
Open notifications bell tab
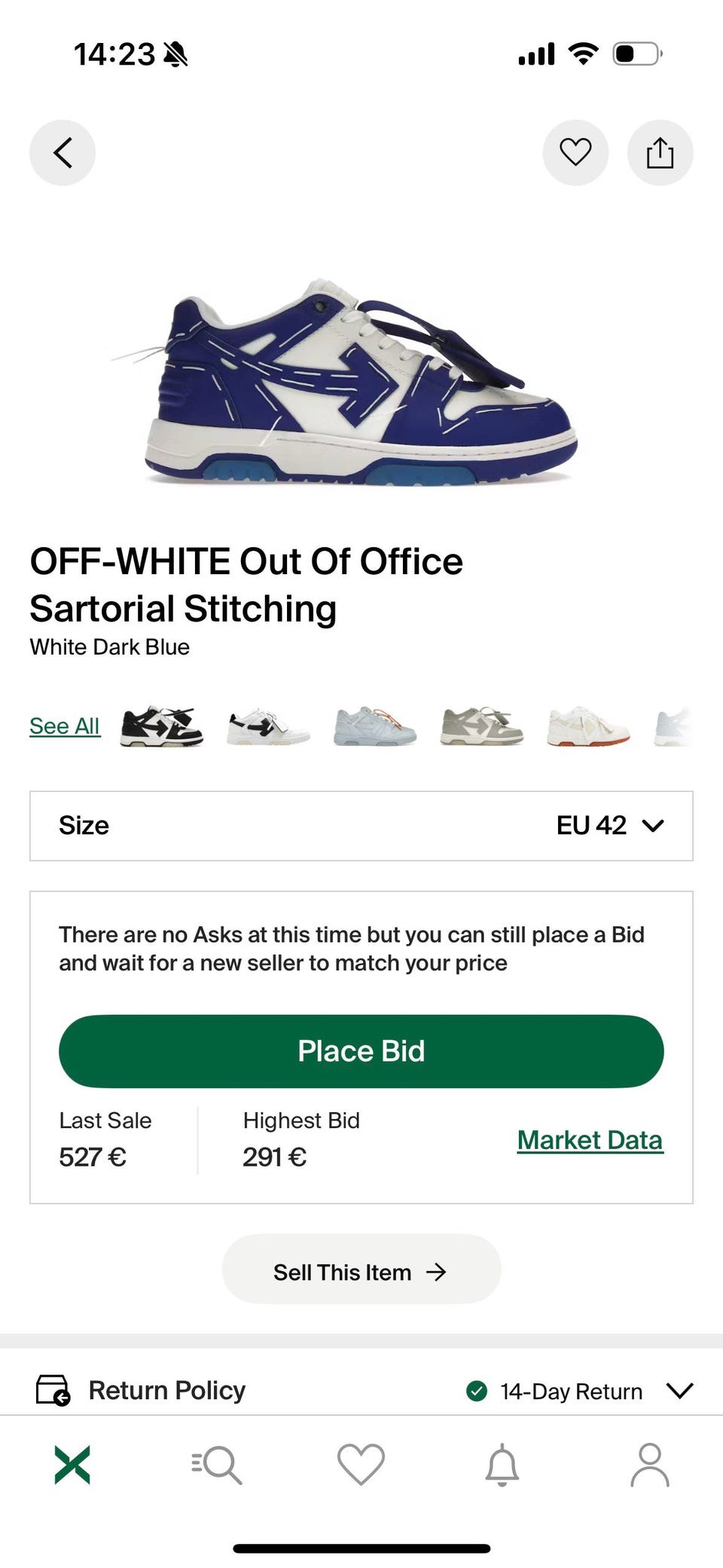pos(502,1465)
